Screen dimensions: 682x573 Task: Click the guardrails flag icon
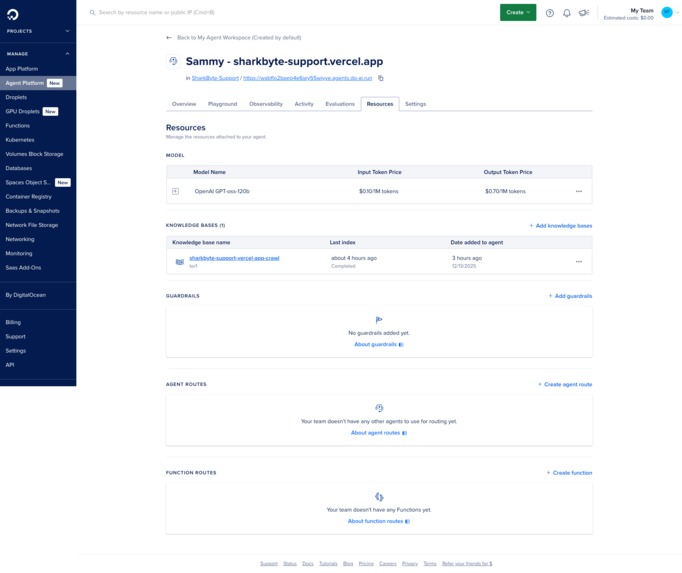point(379,320)
